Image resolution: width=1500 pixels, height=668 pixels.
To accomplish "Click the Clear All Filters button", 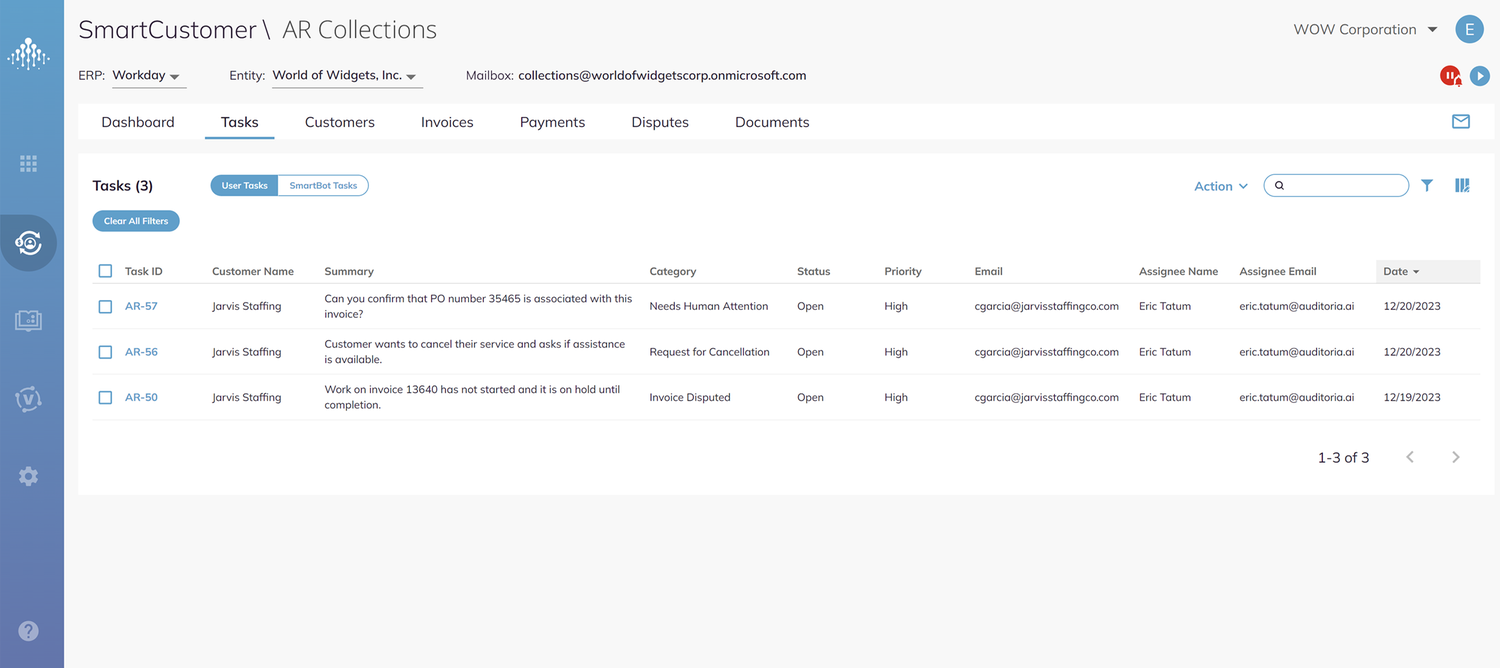I will tap(135, 220).
